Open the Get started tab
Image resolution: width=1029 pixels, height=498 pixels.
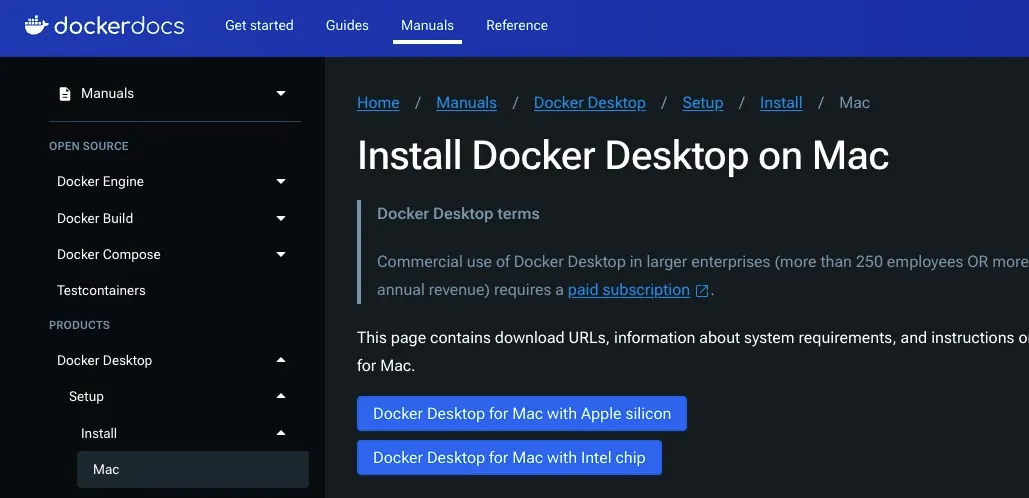(x=259, y=25)
